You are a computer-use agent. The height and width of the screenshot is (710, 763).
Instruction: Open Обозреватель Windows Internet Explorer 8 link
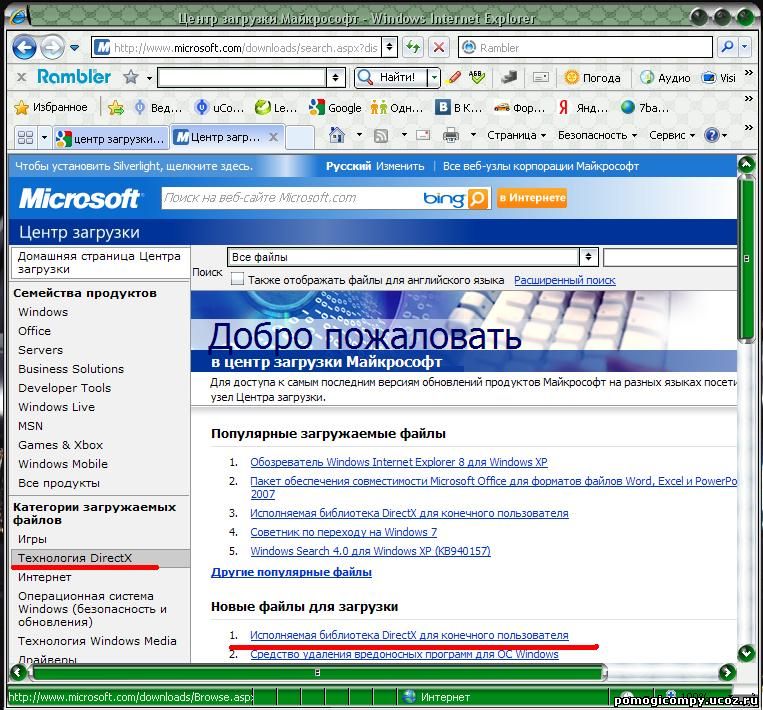(x=399, y=462)
